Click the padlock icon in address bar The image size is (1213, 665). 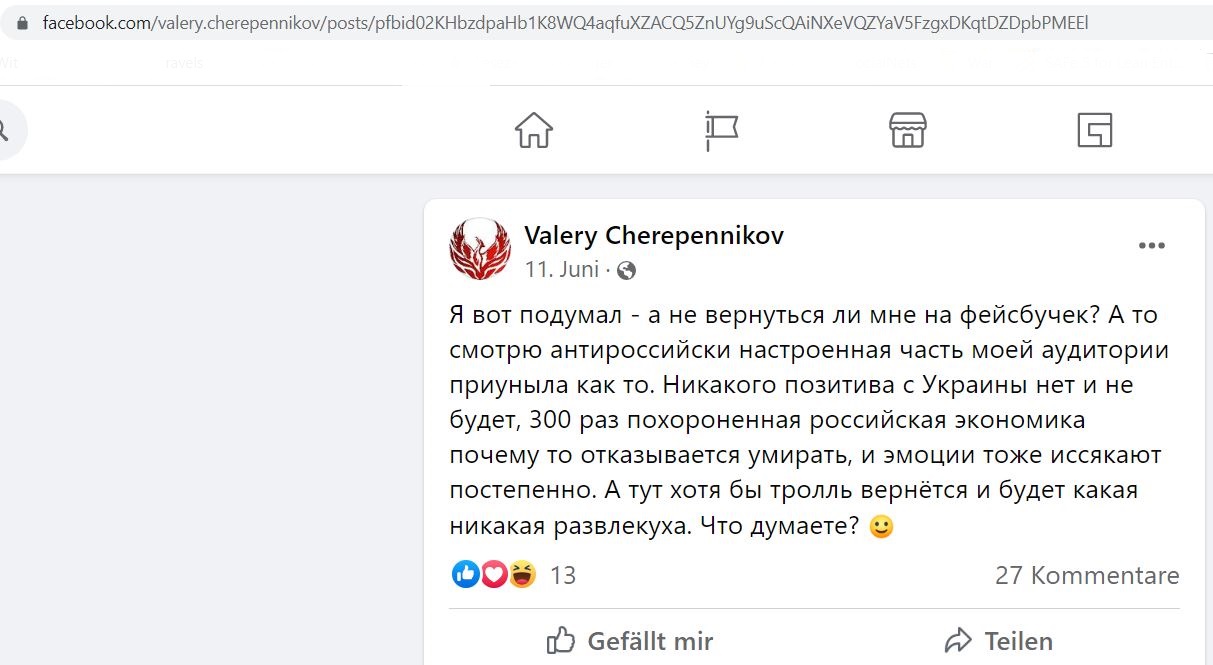pos(23,22)
